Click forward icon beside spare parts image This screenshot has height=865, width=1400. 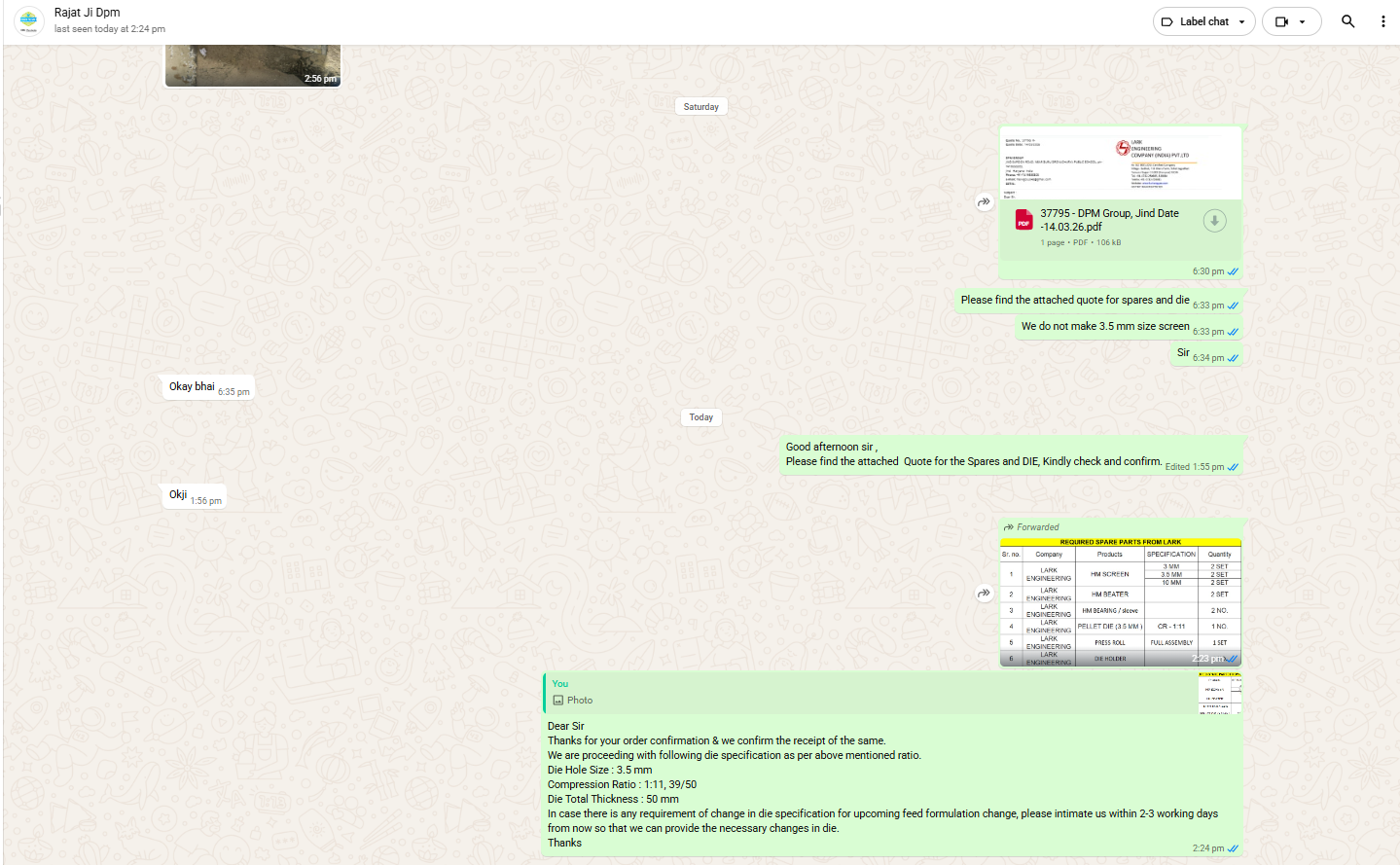(x=984, y=594)
